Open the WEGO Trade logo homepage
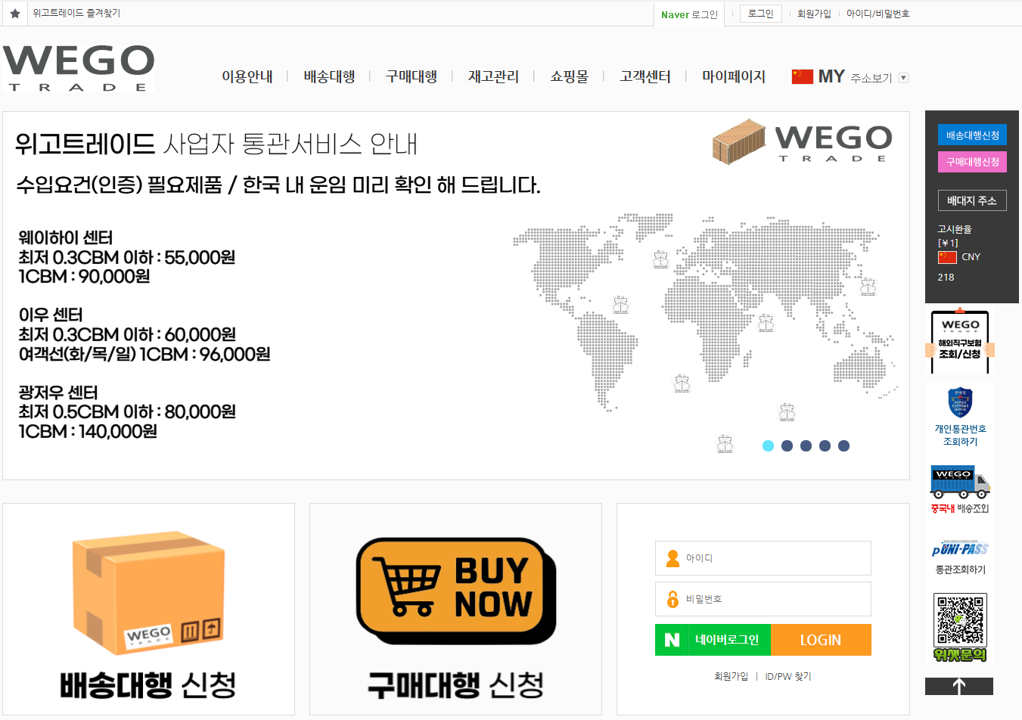1022x720 pixels. pyautogui.click(x=79, y=68)
